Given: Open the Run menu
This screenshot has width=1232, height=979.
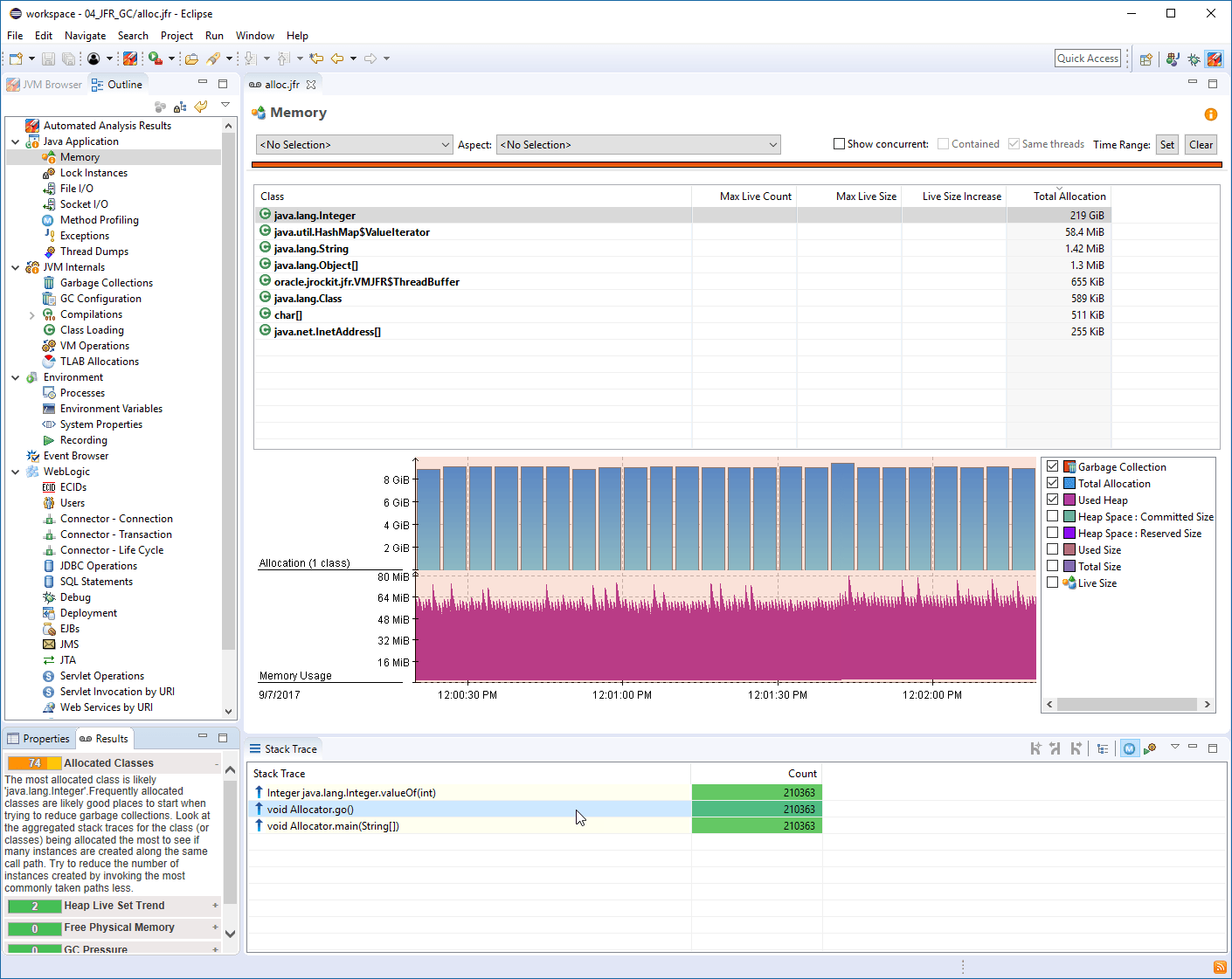Looking at the screenshot, I should [x=214, y=36].
